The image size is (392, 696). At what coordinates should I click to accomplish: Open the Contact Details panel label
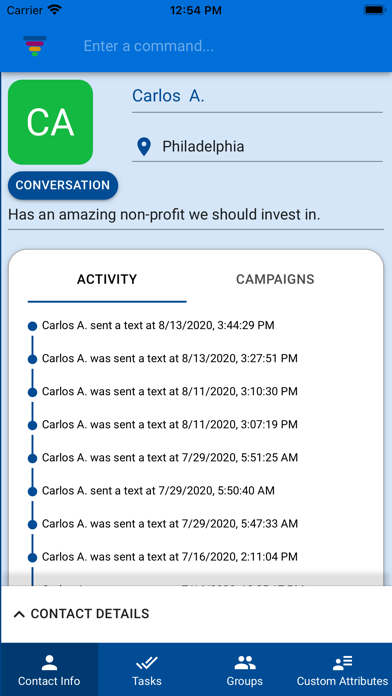[x=90, y=614]
